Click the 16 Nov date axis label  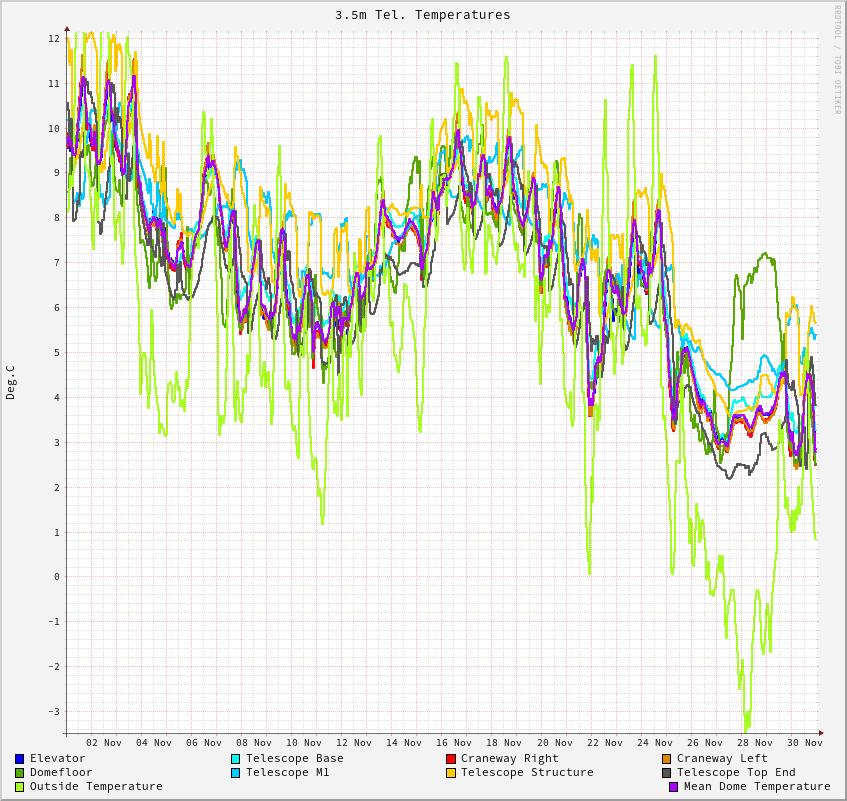454,743
